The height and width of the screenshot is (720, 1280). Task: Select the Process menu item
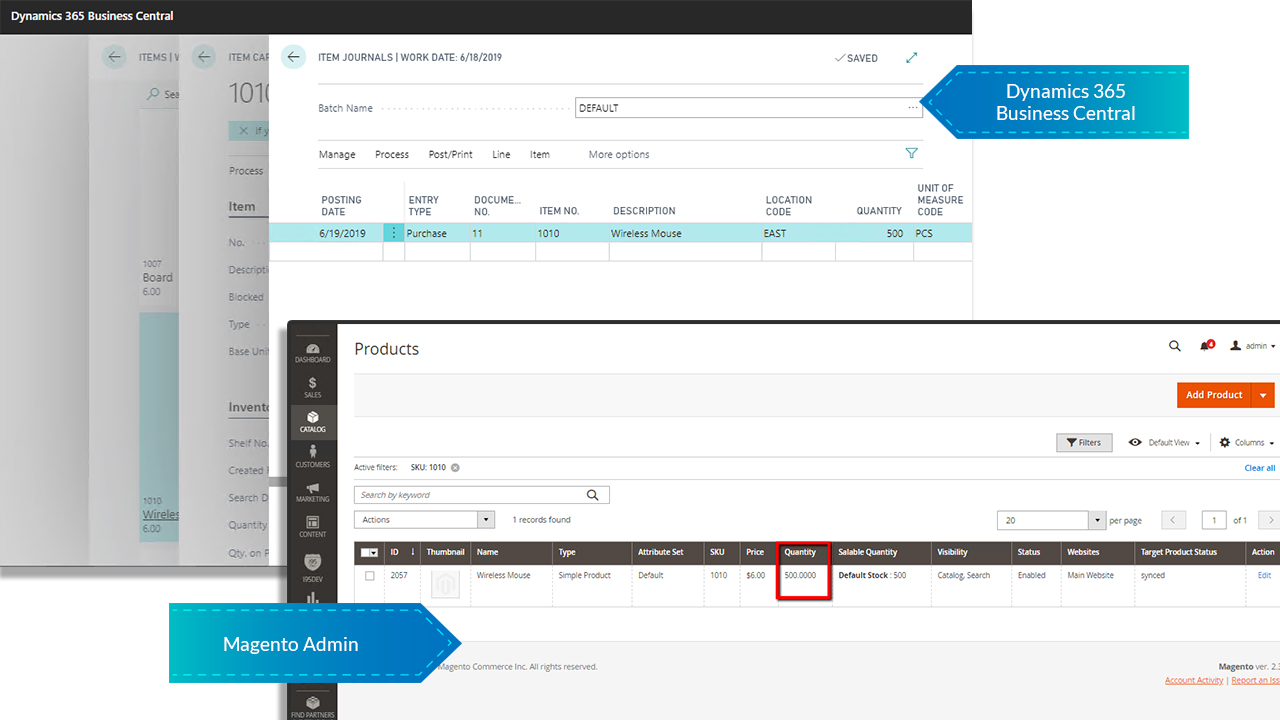(x=391, y=154)
